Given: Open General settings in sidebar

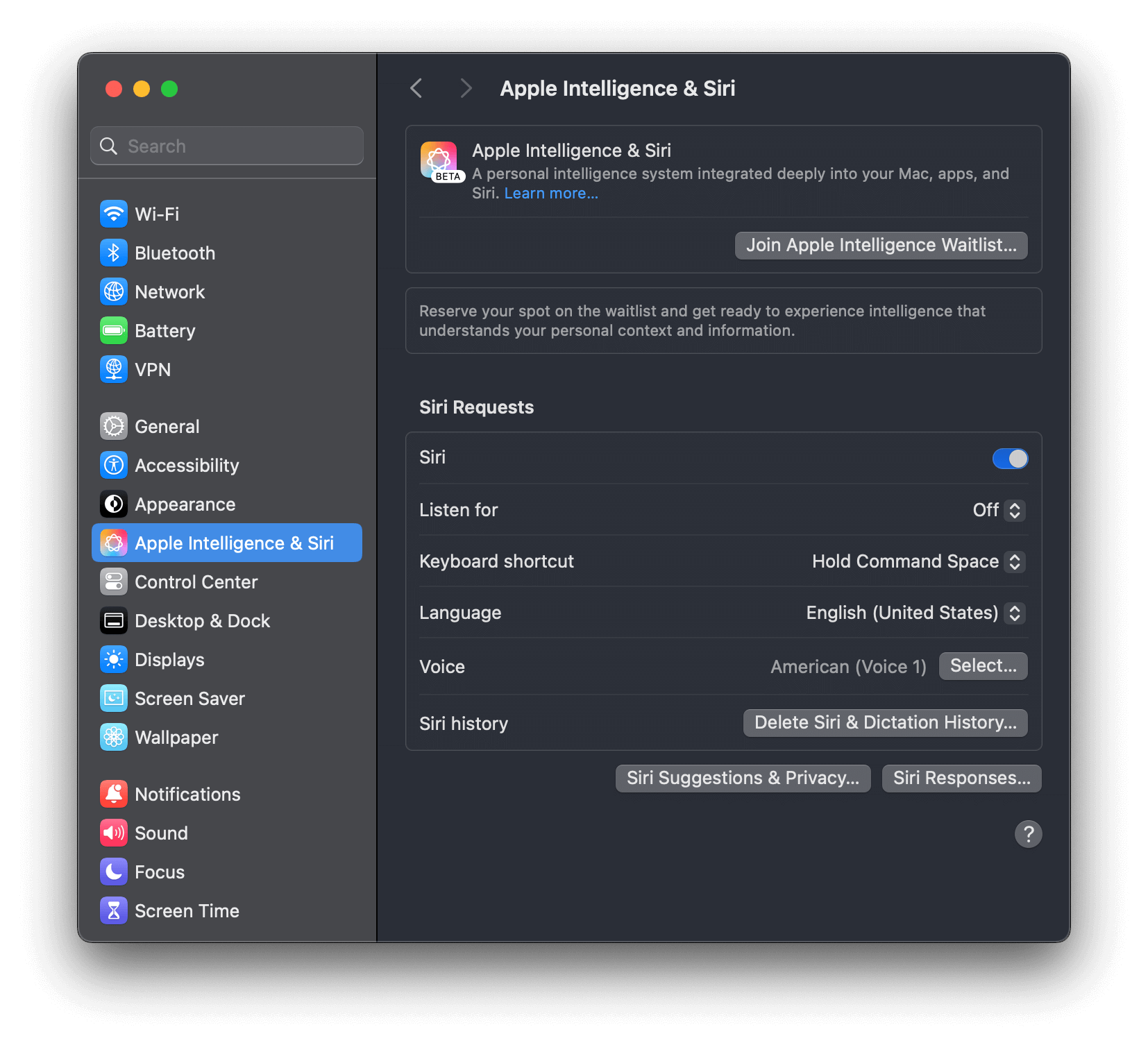Looking at the screenshot, I should 114,426.
